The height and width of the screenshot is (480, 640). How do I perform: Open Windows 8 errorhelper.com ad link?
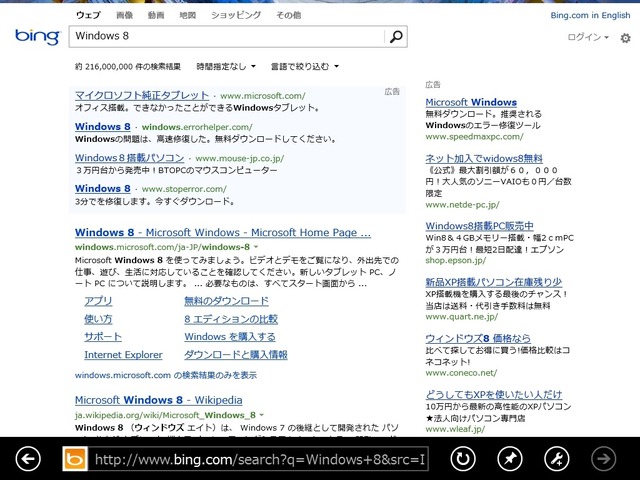pos(103,127)
